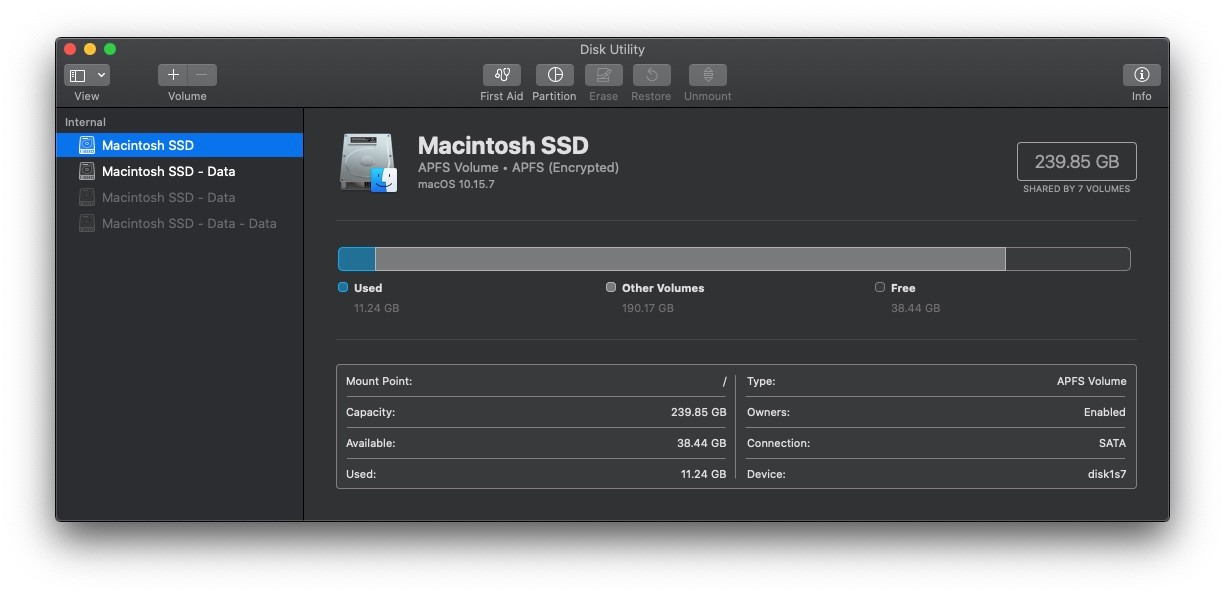Click the 239.85 GB capacity box

pyautogui.click(x=1076, y=162)
